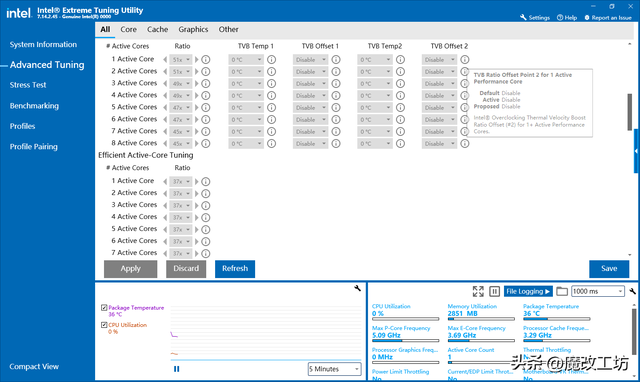Viewport: 640px width, 382px height.
Task: Open TVB Offset 2 dropdown for 6 Active Cores
Action: (439, 120)
